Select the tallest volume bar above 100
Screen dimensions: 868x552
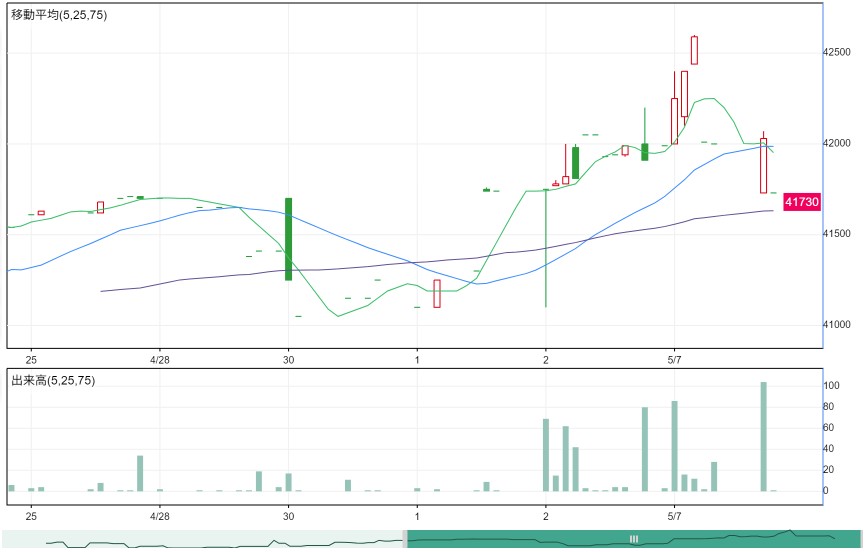763,436
